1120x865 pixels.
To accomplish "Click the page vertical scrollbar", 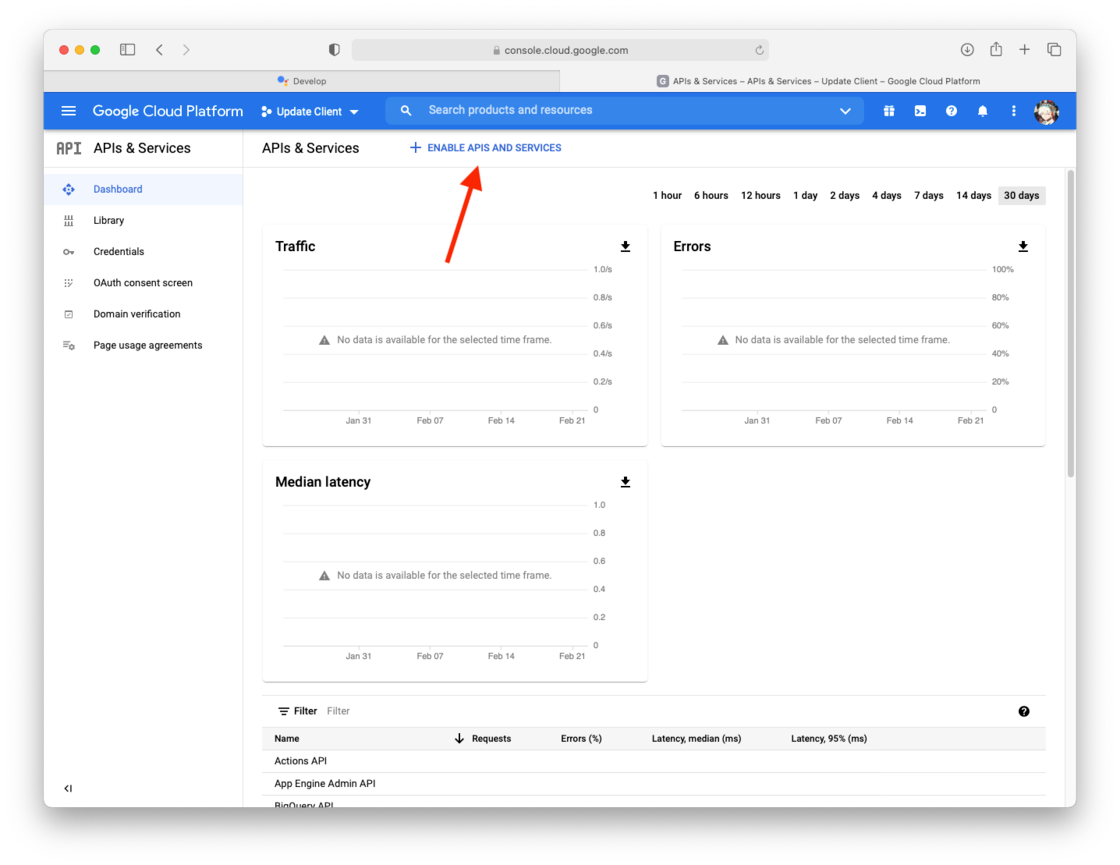I will [1071, 324].
